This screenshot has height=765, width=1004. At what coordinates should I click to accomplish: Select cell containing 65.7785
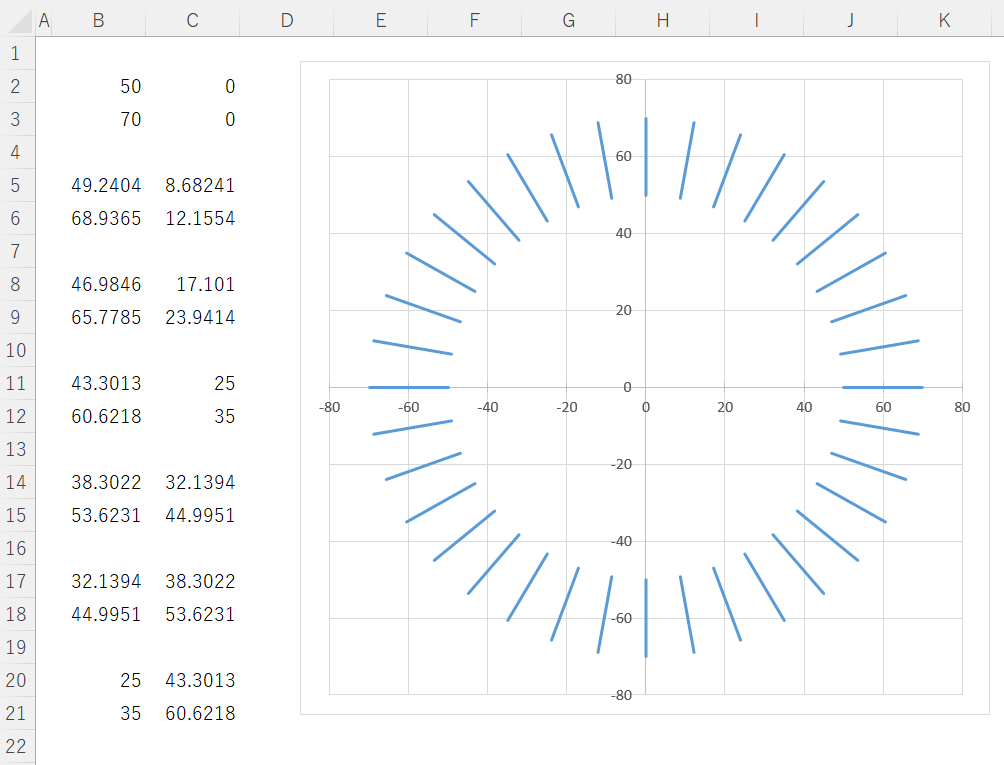[98, 318]
